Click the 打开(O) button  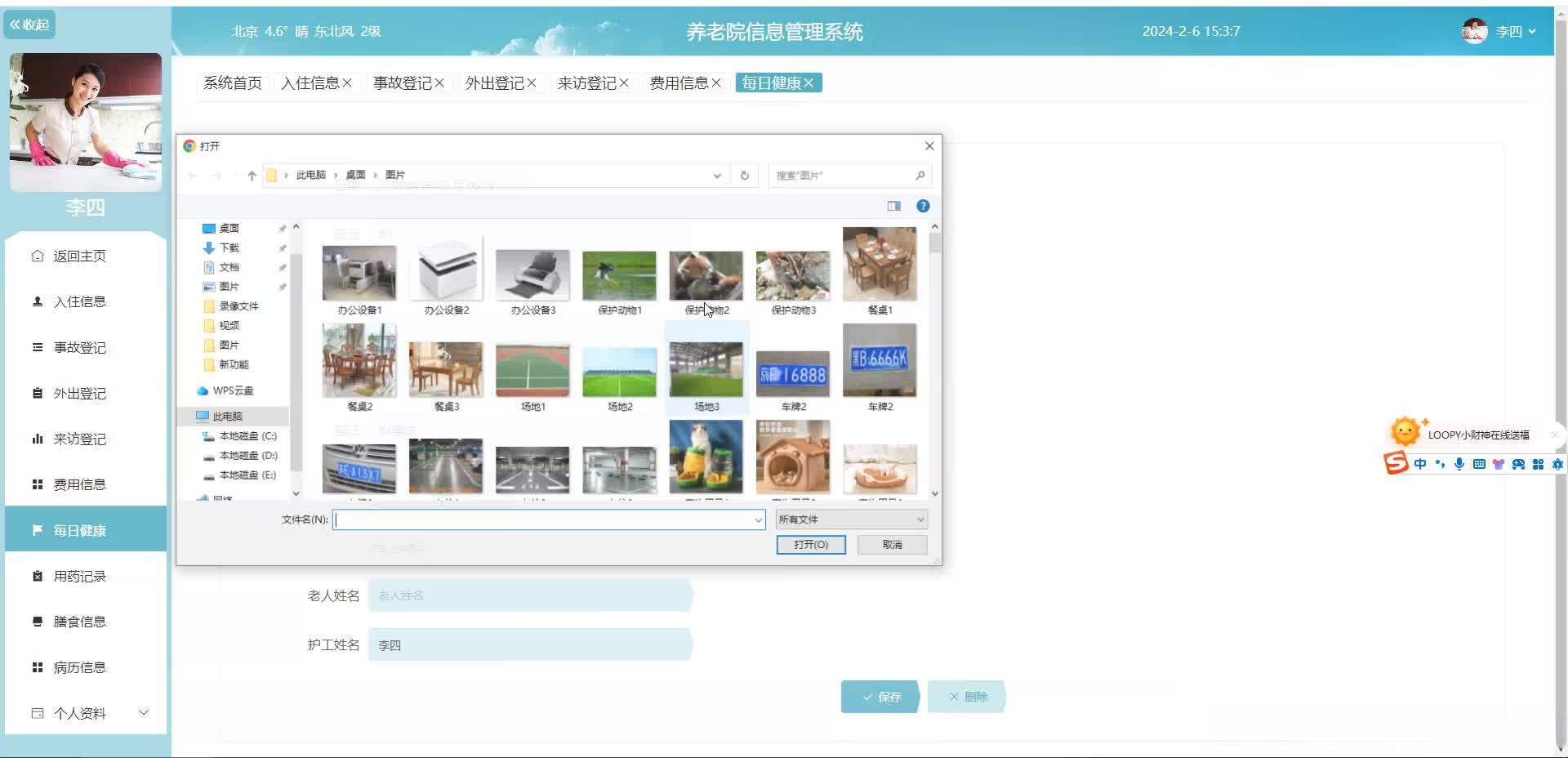(811, 544)
